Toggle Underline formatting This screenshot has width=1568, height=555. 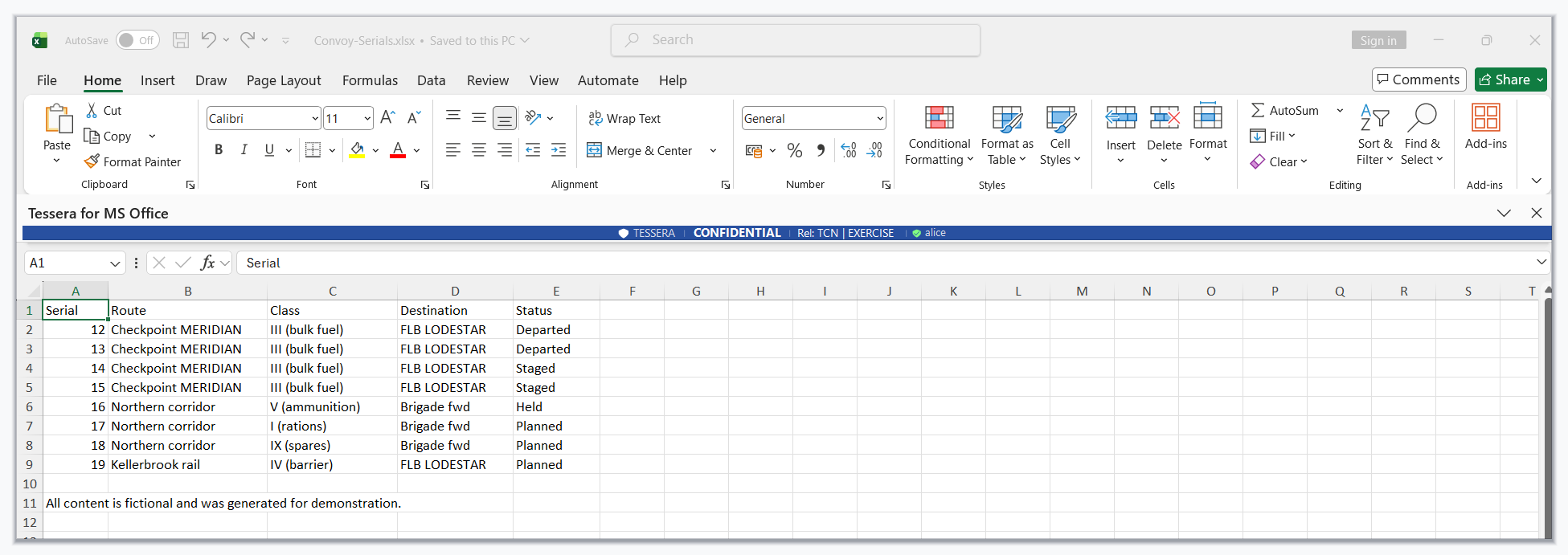pyautogui.click(x=269, y=150)
